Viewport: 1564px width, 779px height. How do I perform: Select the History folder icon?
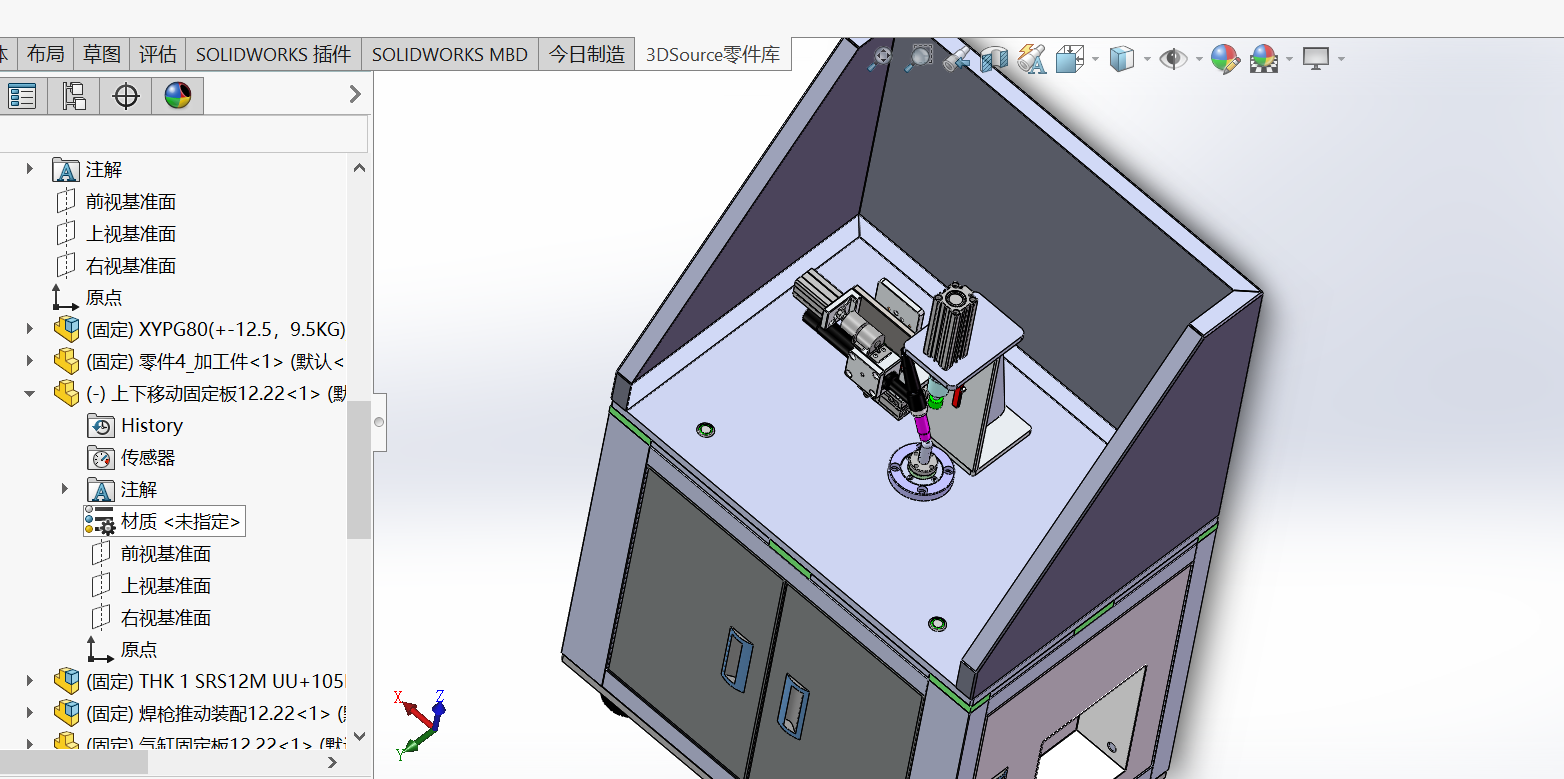[x=101, y=425]
